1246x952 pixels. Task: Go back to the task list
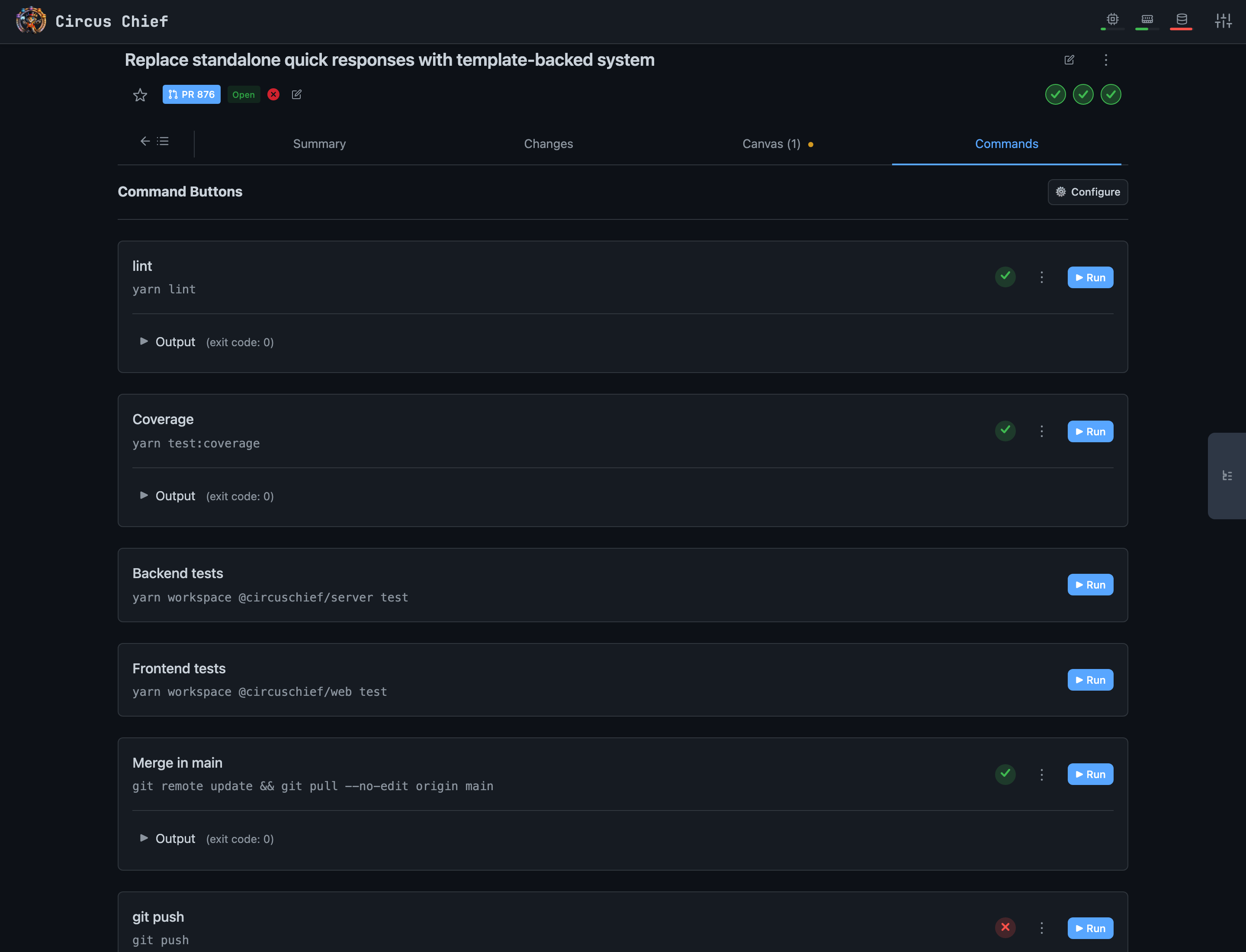tap(154, 141)
